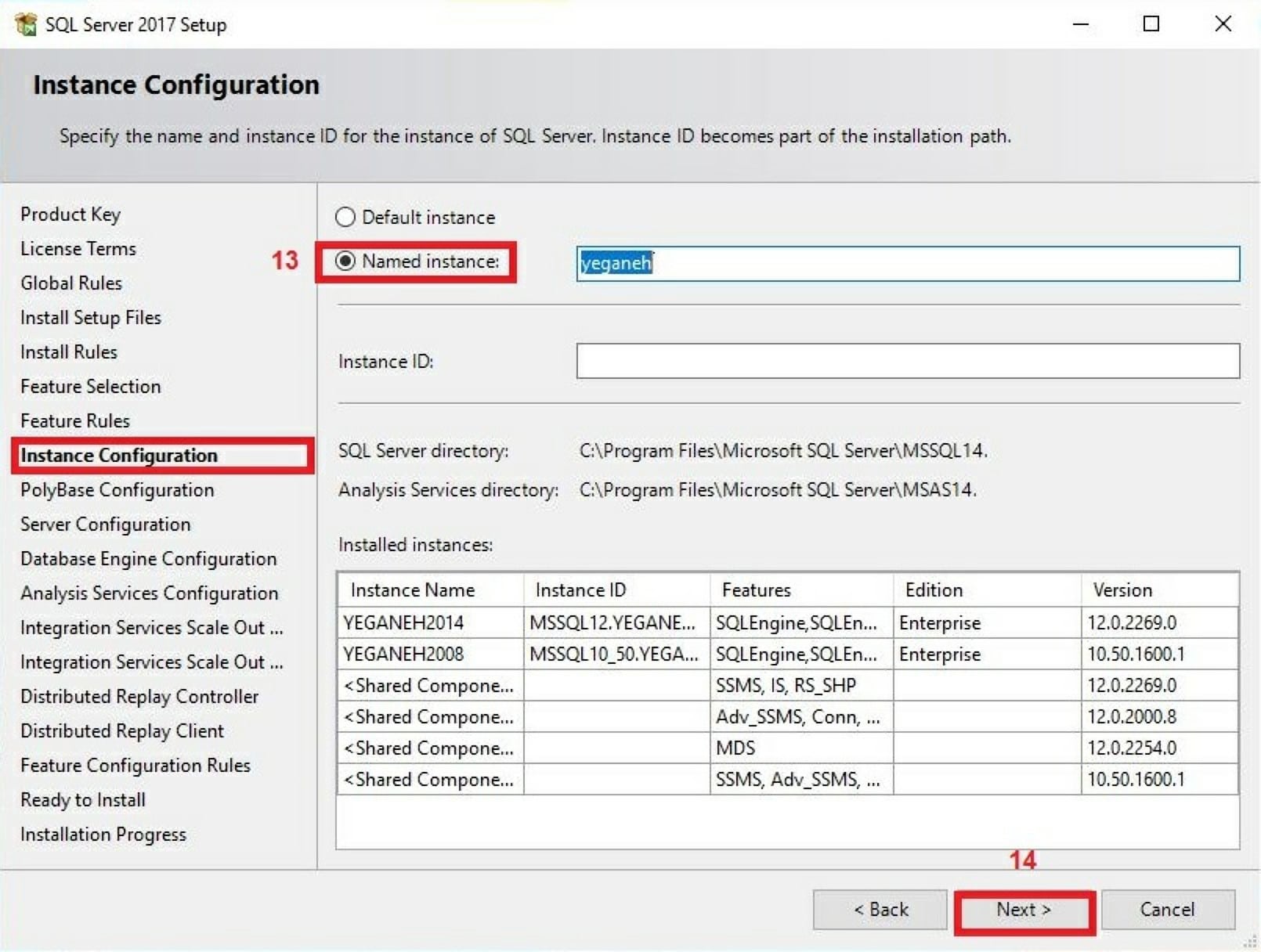This screenshot has height=952, width=1261.
Task: Click the Instance Name column header
Action: pyautogui.click(x=413, y=590)
